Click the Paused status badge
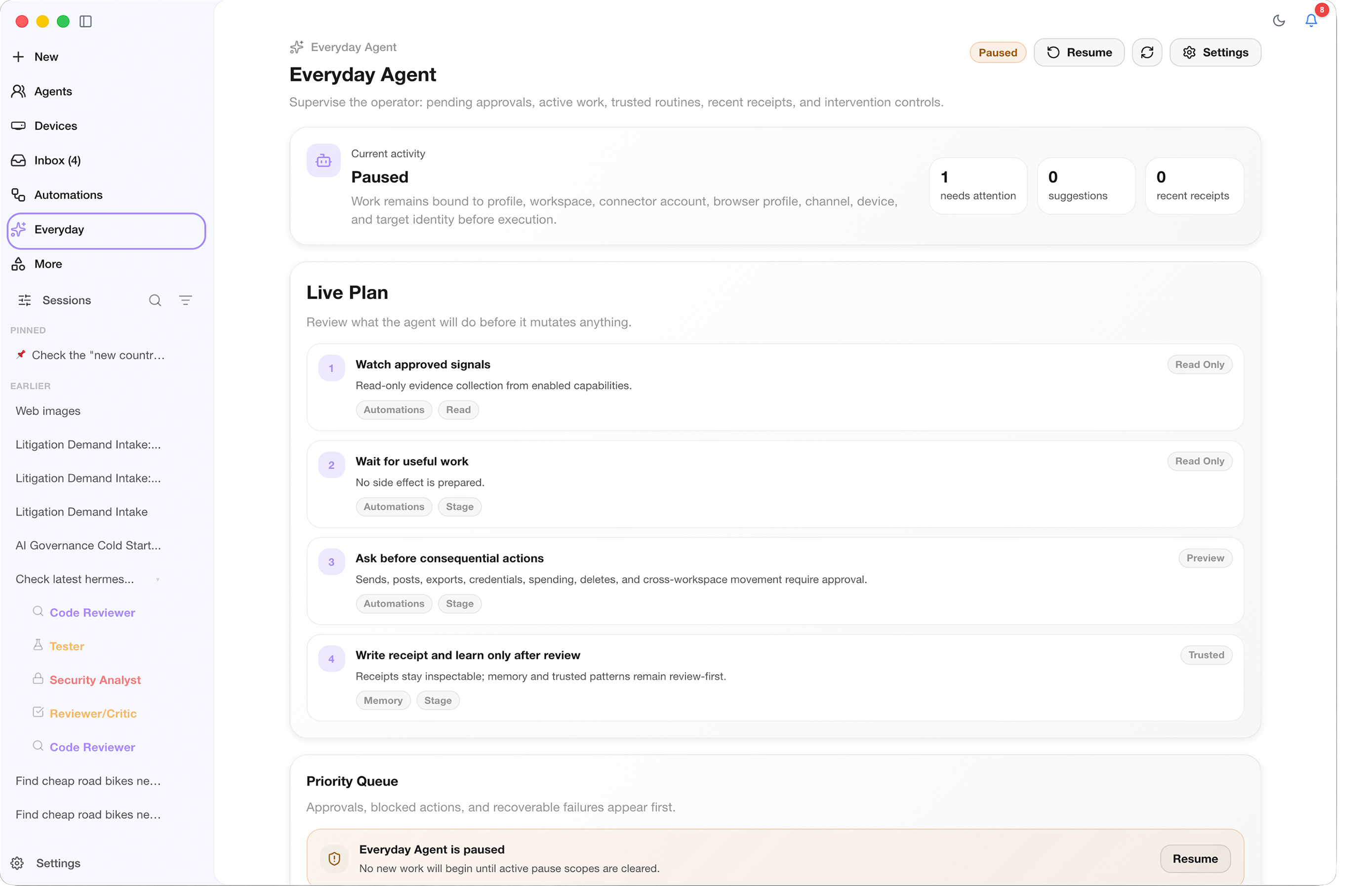The height and width of the screenshot is (886, 1372). coord(998,52)
